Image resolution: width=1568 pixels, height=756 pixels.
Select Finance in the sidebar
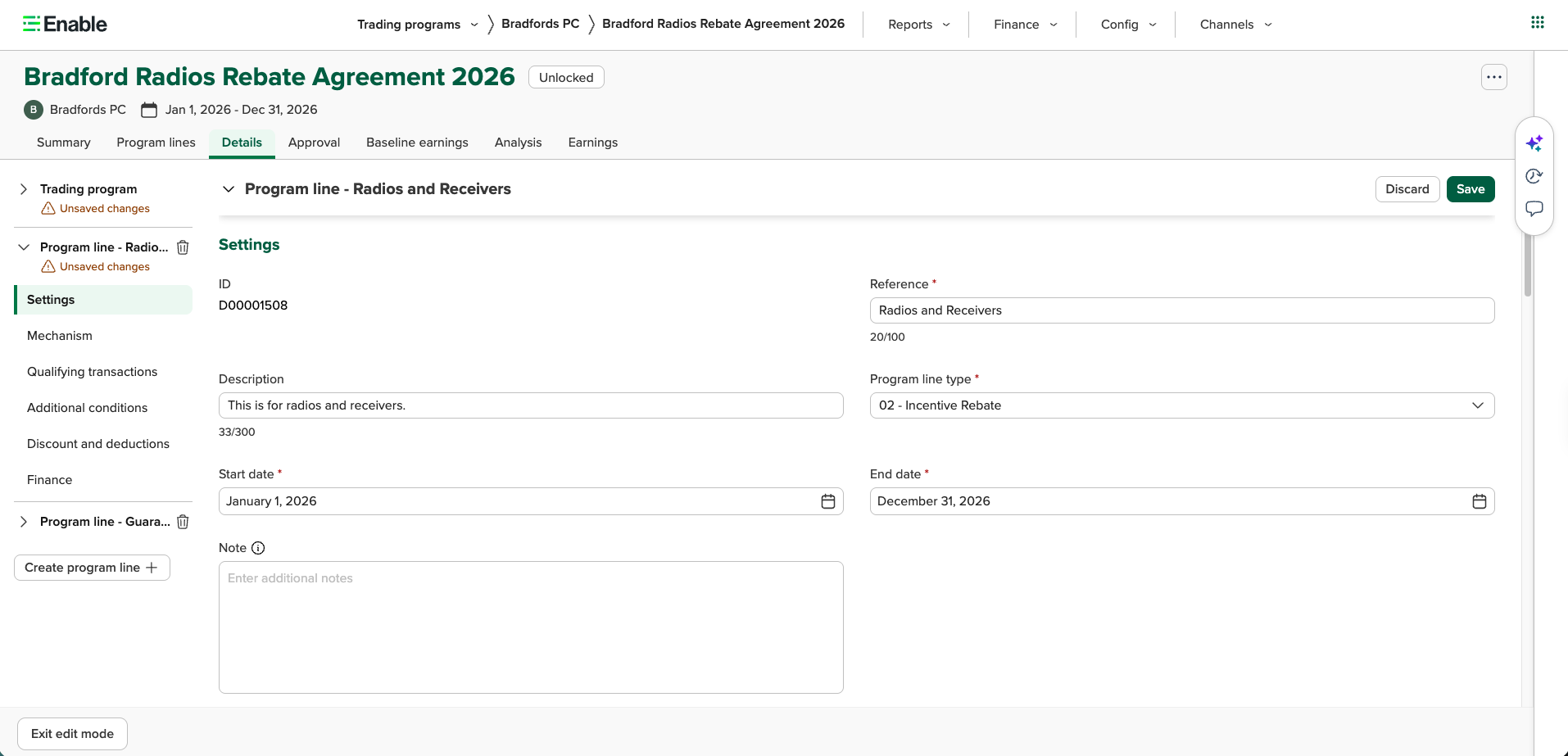(x=103, y=480)
